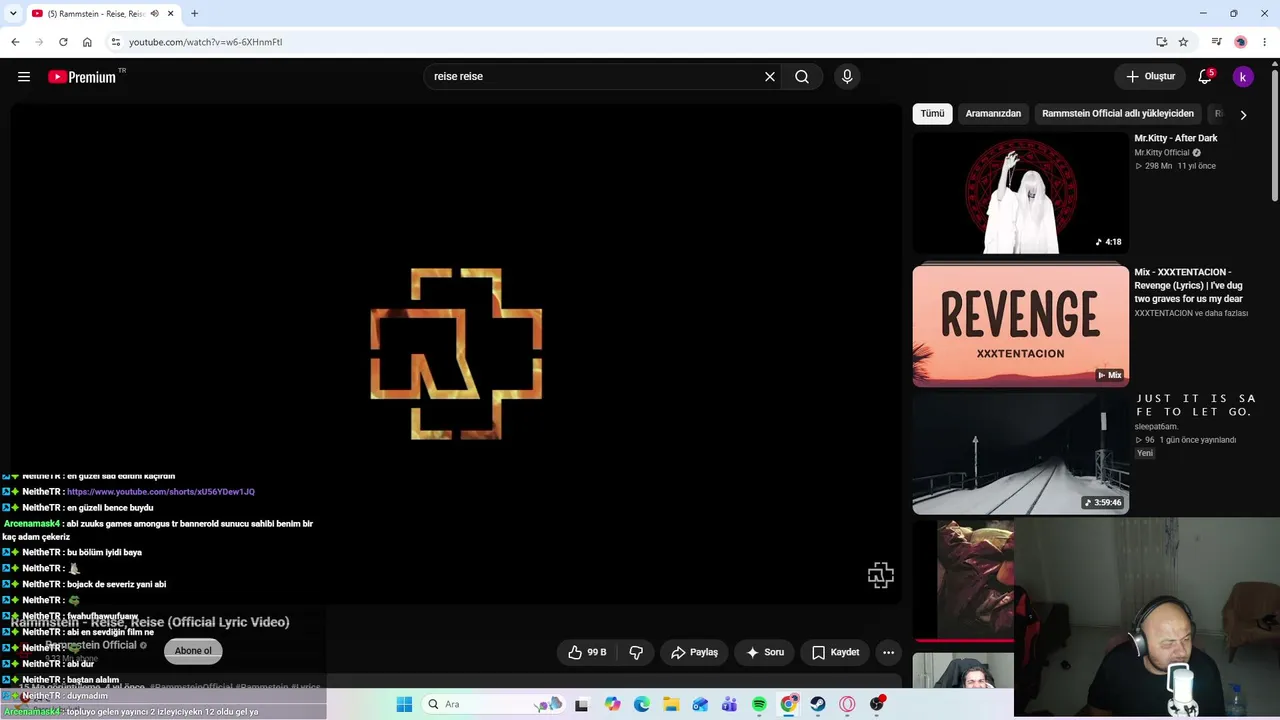The height and width of the screenshot is (720, 1280).
Task: Focus the address bar URL
Action: 206,42
